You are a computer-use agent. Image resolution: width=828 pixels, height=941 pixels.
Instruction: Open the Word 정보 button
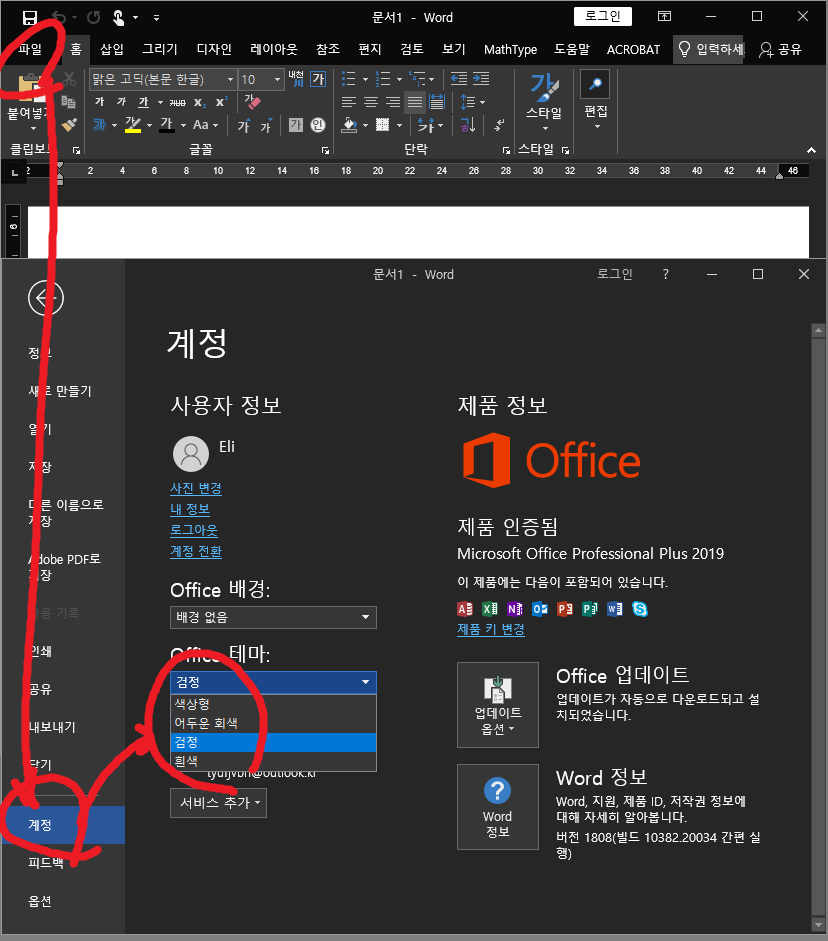tap(498, 807)
